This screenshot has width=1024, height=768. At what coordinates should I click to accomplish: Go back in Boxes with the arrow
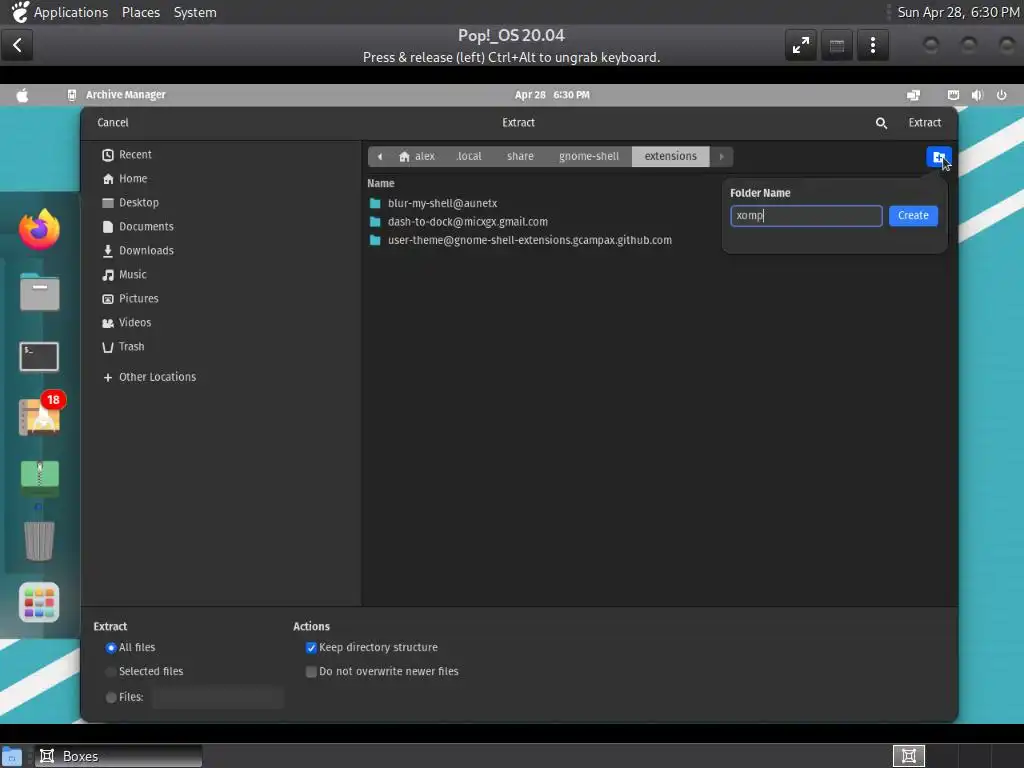[x=17, y=45]
